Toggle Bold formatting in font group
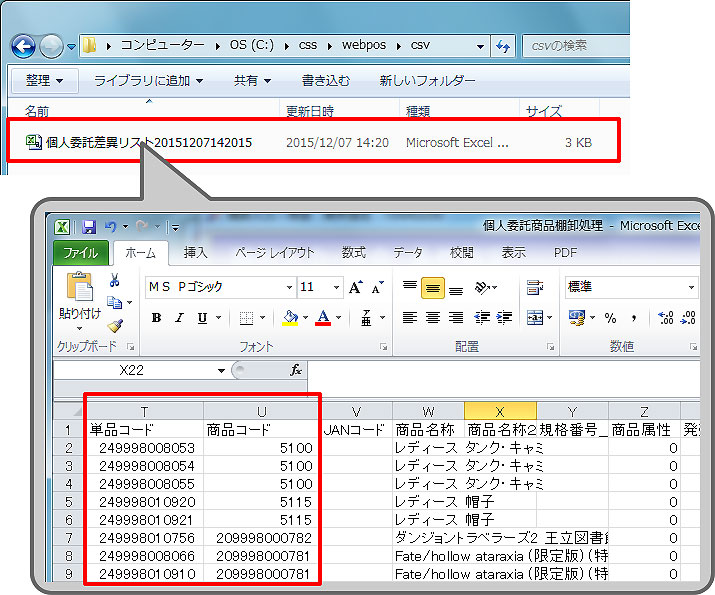 [156, 318]
